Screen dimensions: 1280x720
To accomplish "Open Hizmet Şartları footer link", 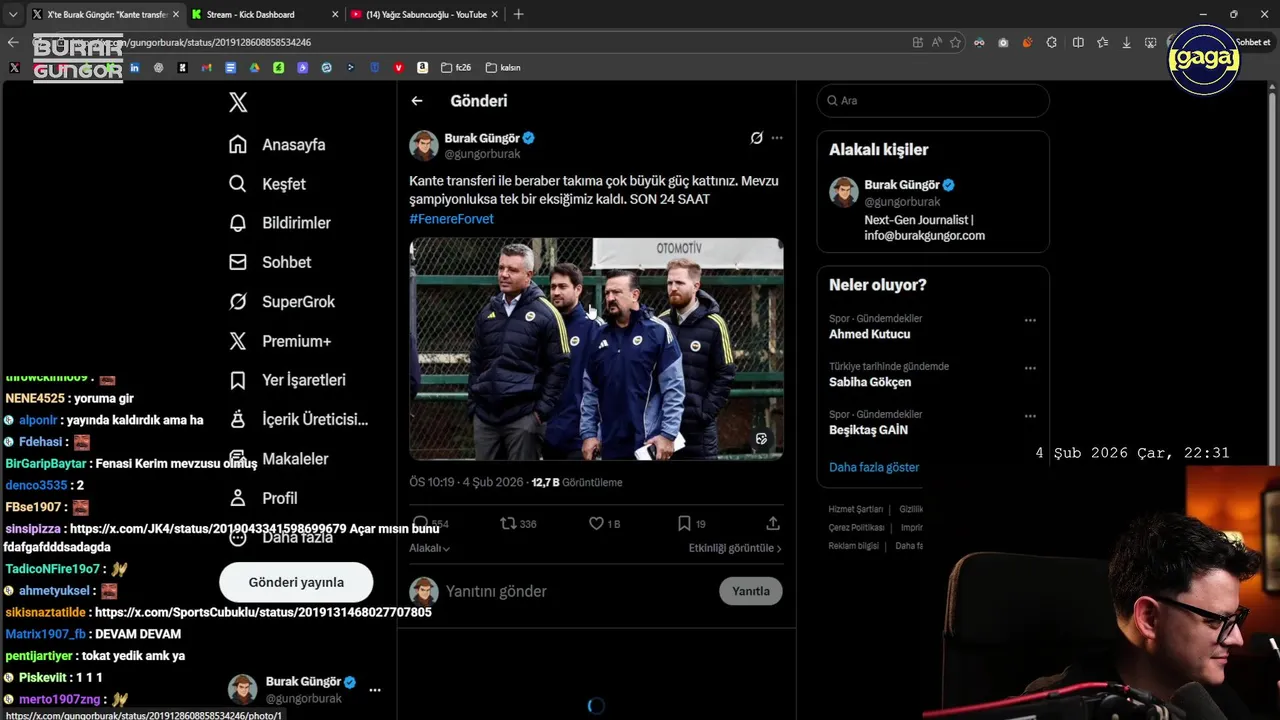I will 856,509.
